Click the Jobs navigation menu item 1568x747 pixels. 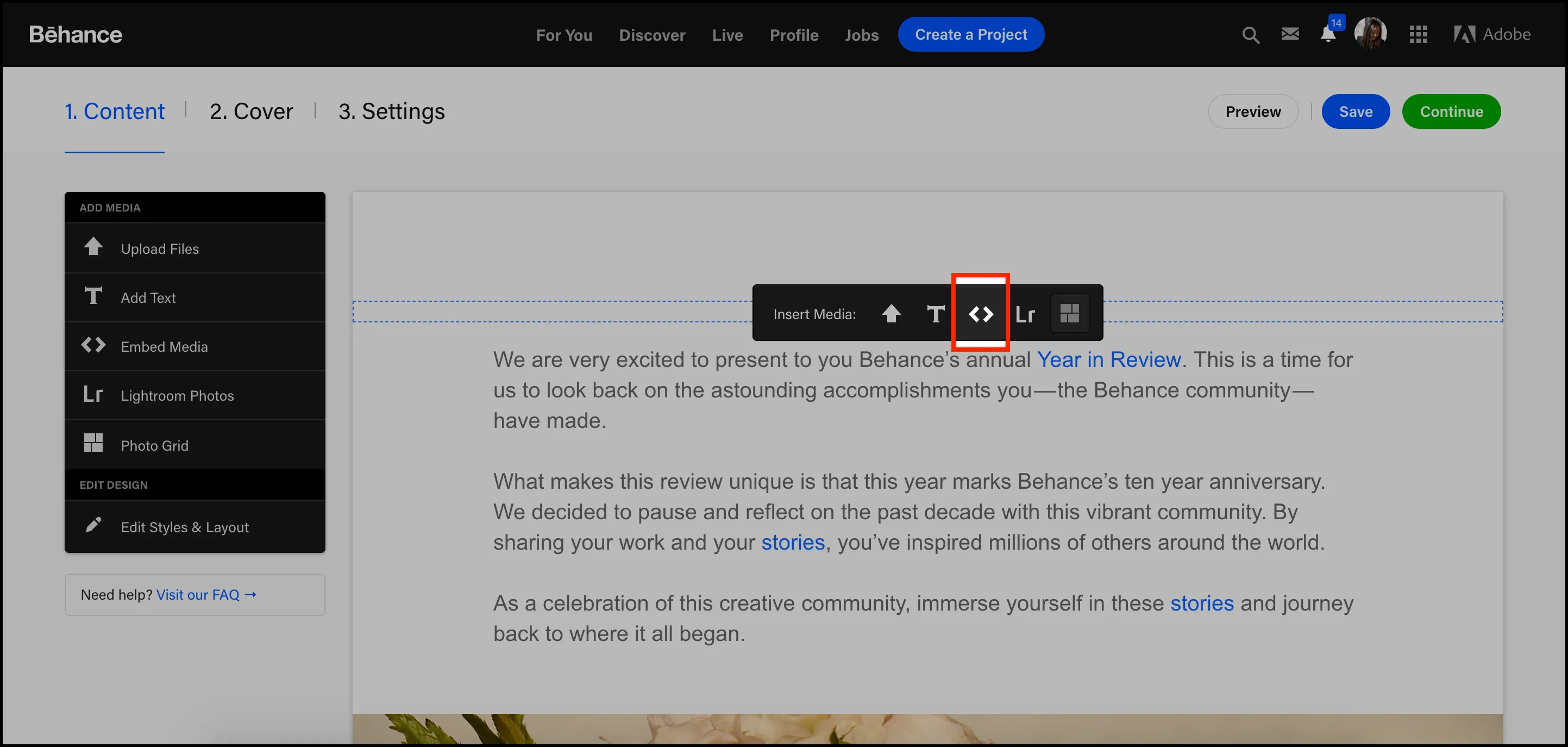click(861, 33)
